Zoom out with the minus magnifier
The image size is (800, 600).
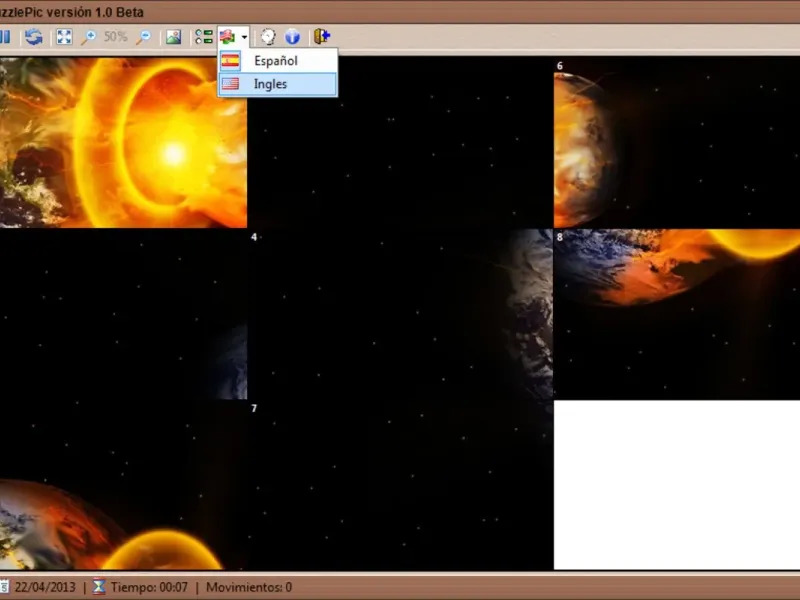coord(143,37)
